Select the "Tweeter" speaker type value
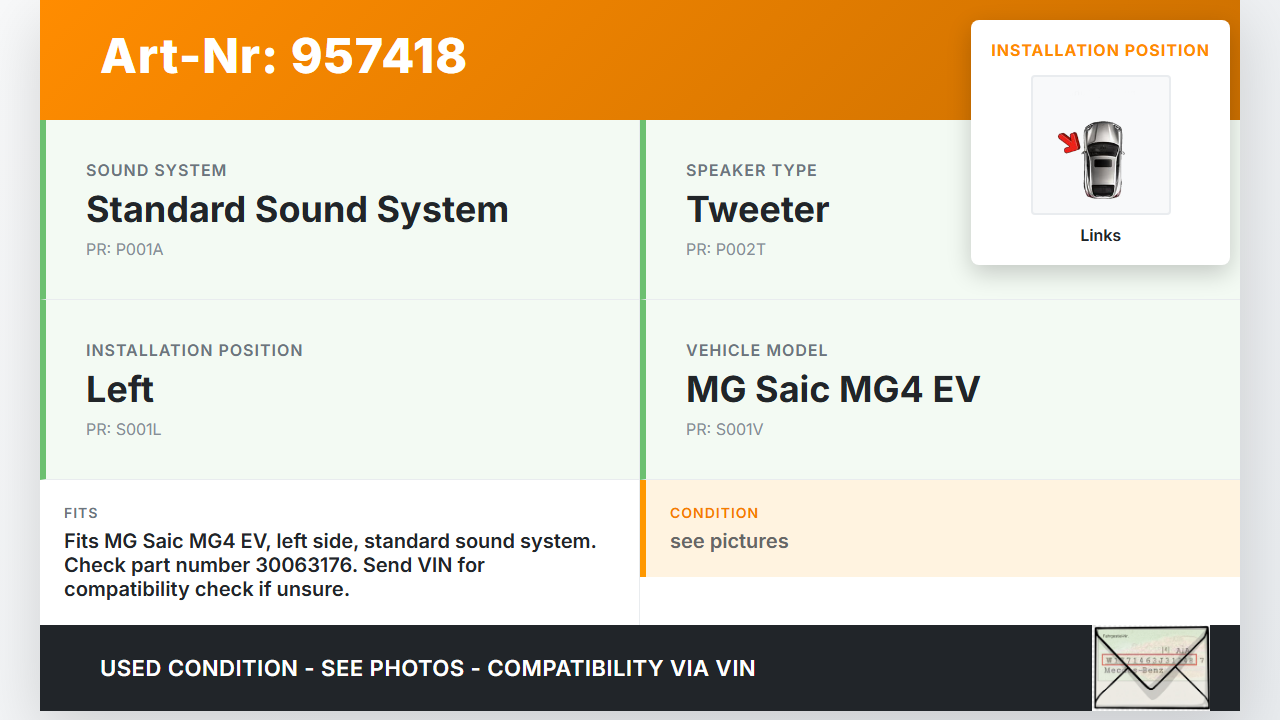1280x720 pixels. [x=757, y=210]
